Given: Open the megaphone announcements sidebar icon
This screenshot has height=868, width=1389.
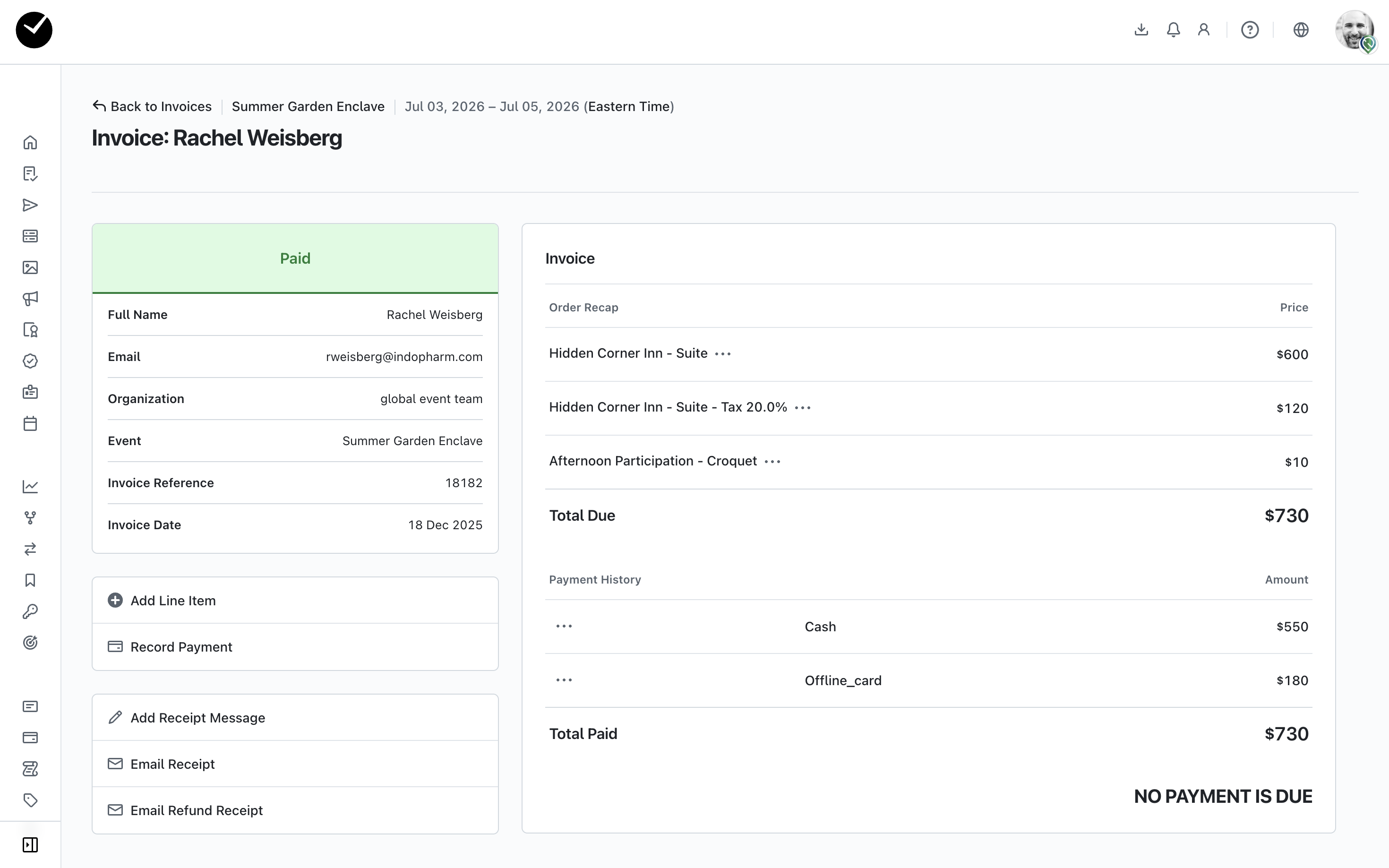Looking at the screenshot, I should (x=30, y=299).
